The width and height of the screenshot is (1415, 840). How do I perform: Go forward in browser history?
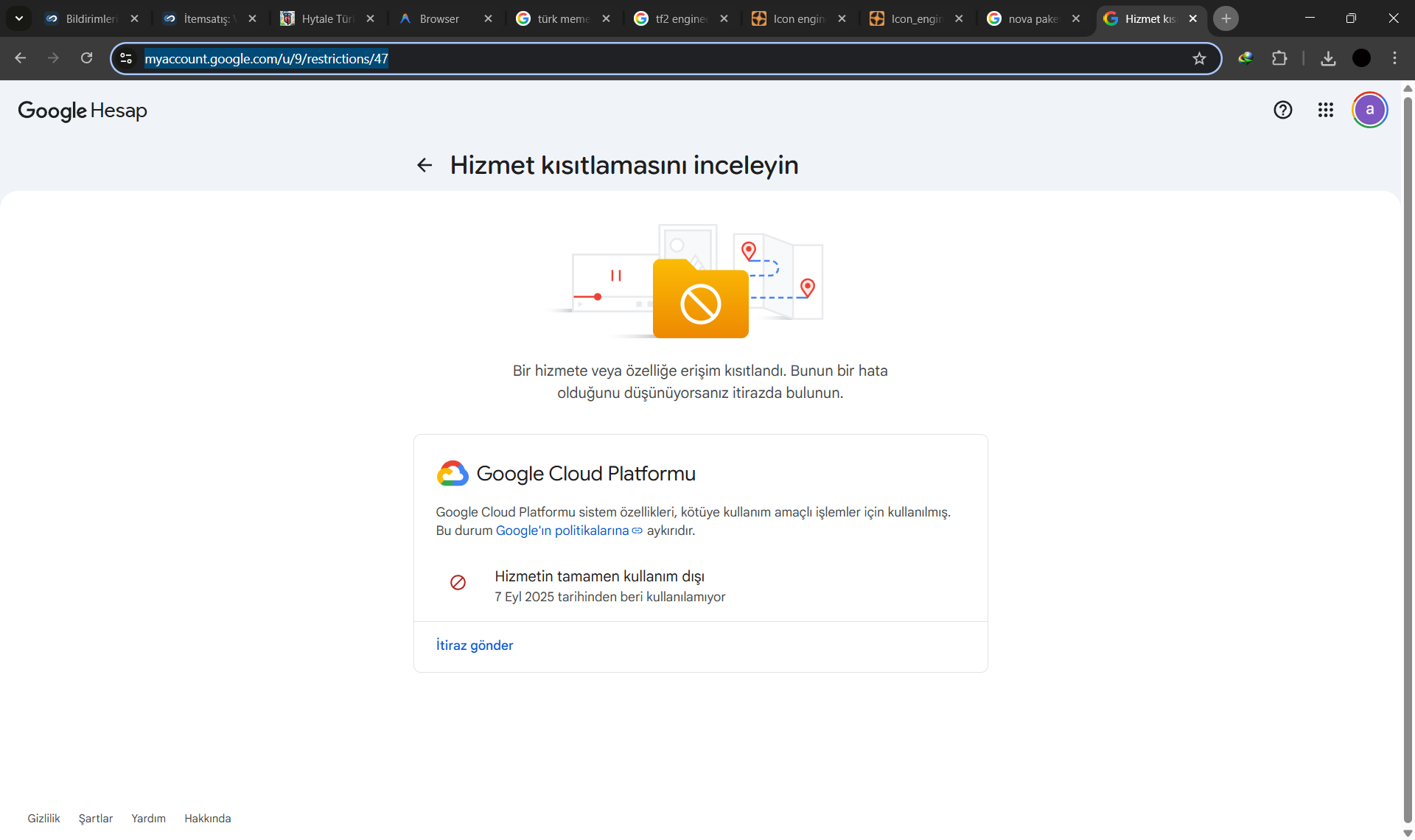(x=53, y=58)
